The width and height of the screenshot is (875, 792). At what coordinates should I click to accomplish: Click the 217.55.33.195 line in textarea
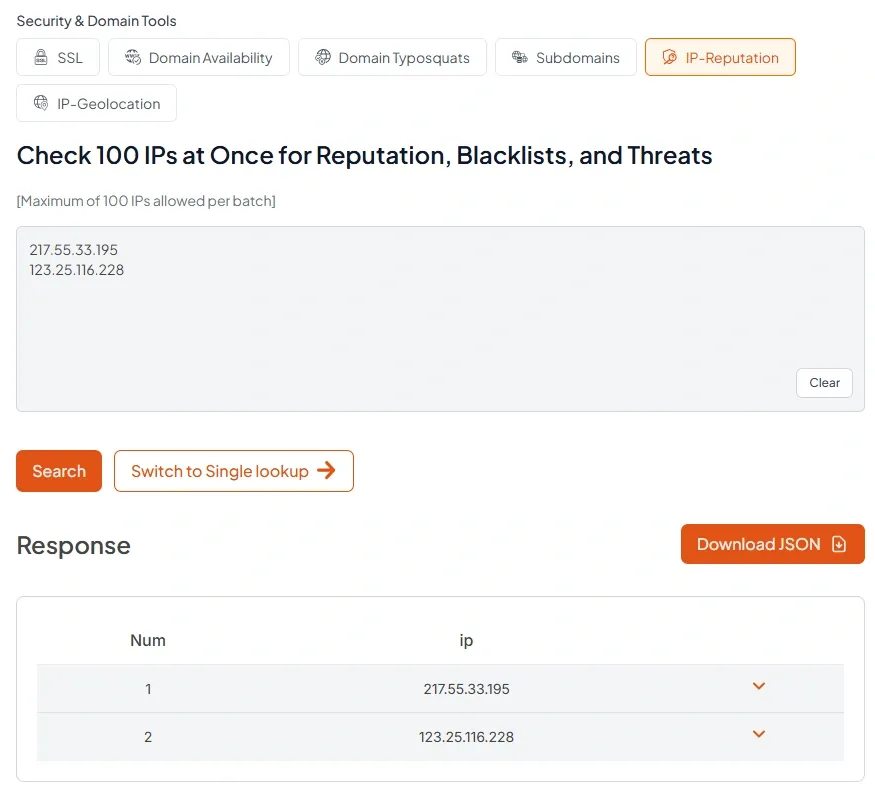click(74, 249)
